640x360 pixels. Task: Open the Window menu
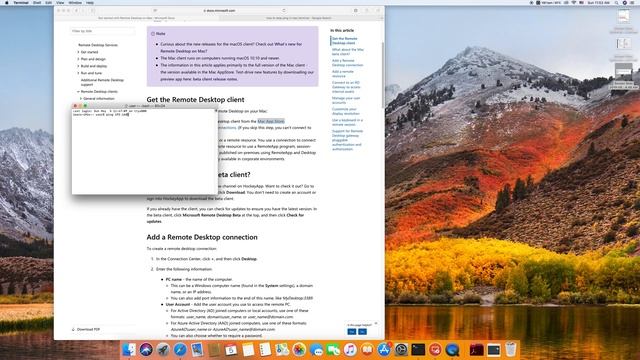coord(75,3)
